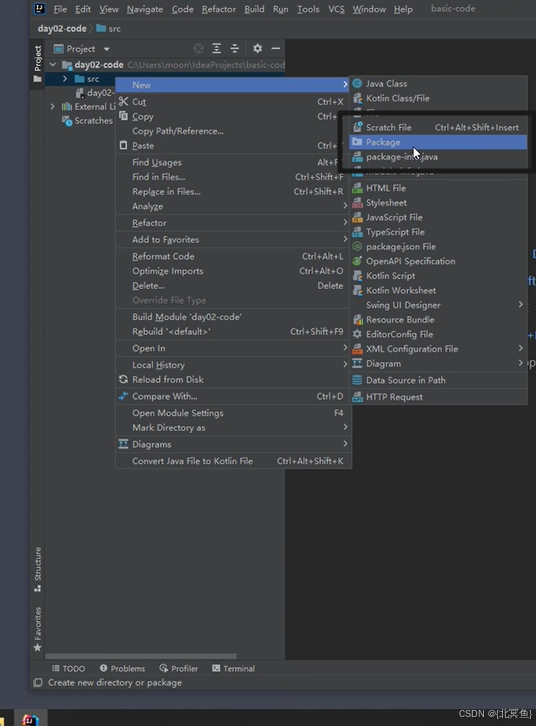Image resolution: width=536 pixels, height=726 pixels.
Task: Select Convert Java File to Kotlin File
Action: (232, 461)
